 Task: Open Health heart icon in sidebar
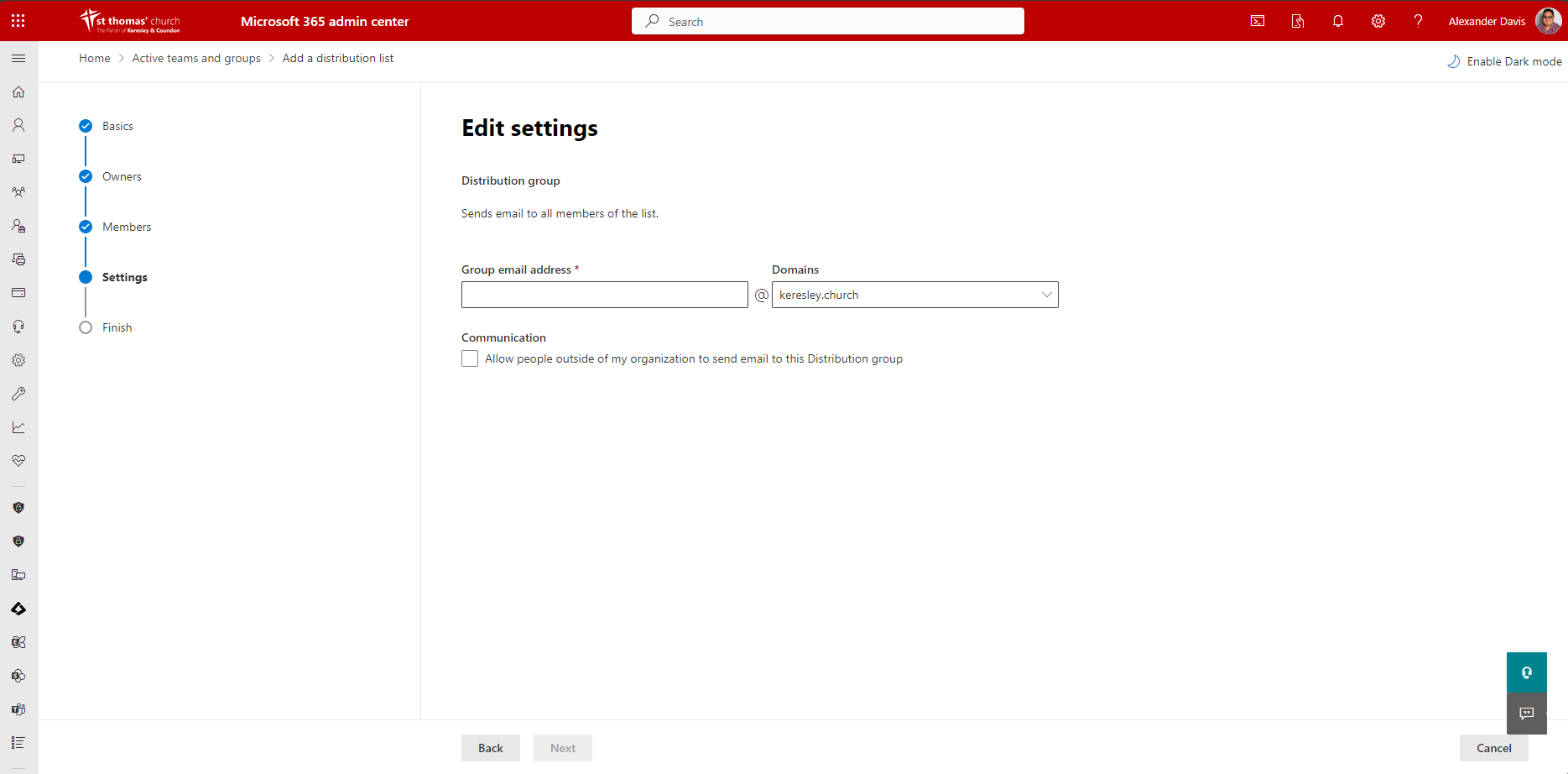(x=18, y=461)
